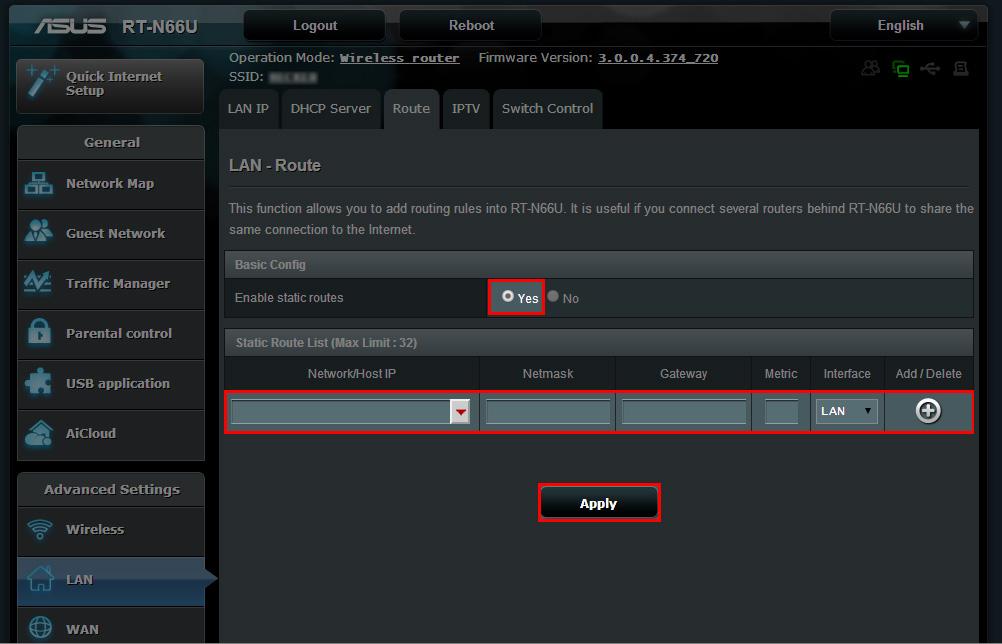Switch to the IPTV tab
Viewport: 1002px width, 644px height.
466,109
